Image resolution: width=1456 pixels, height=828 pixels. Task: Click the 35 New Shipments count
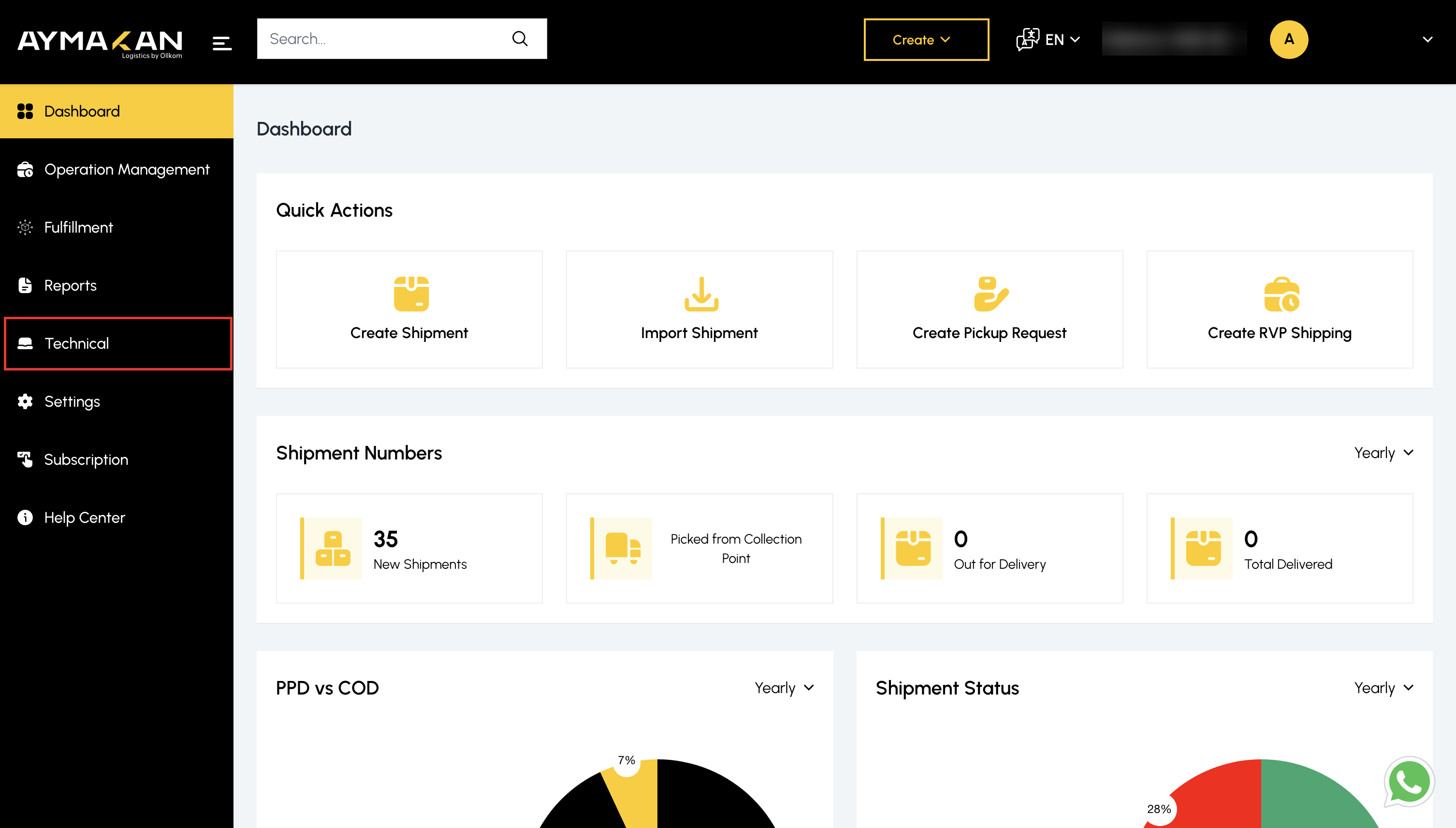[385, 539]
